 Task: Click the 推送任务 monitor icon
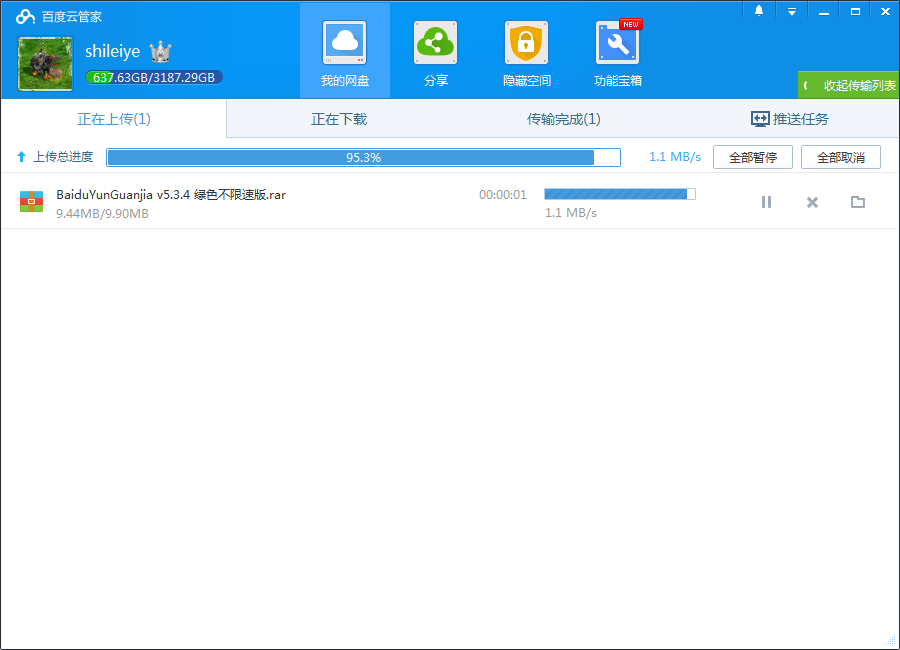pyautogui.click(x=760, y=119)
